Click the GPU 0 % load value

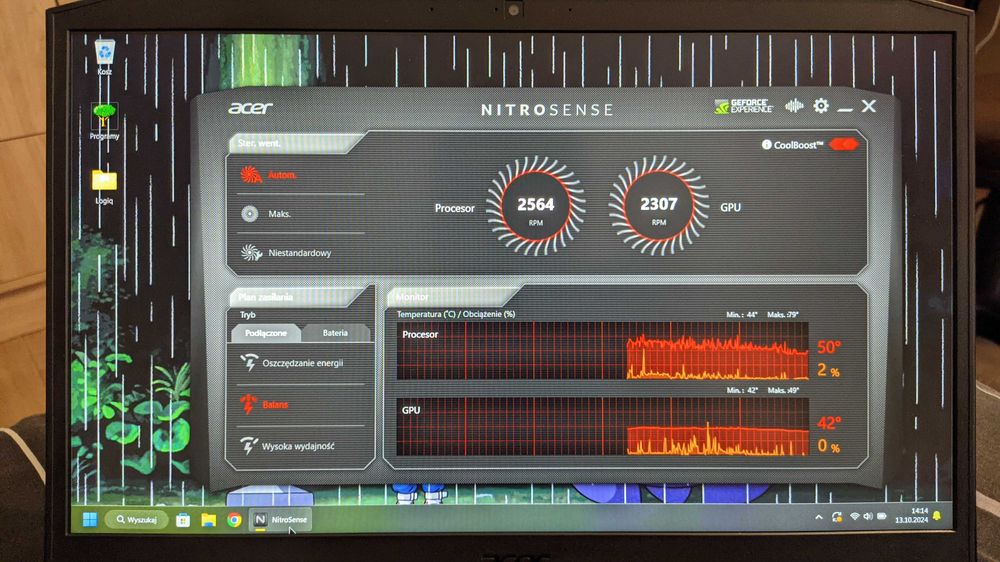pyautogui.click(x=828, y=446)
